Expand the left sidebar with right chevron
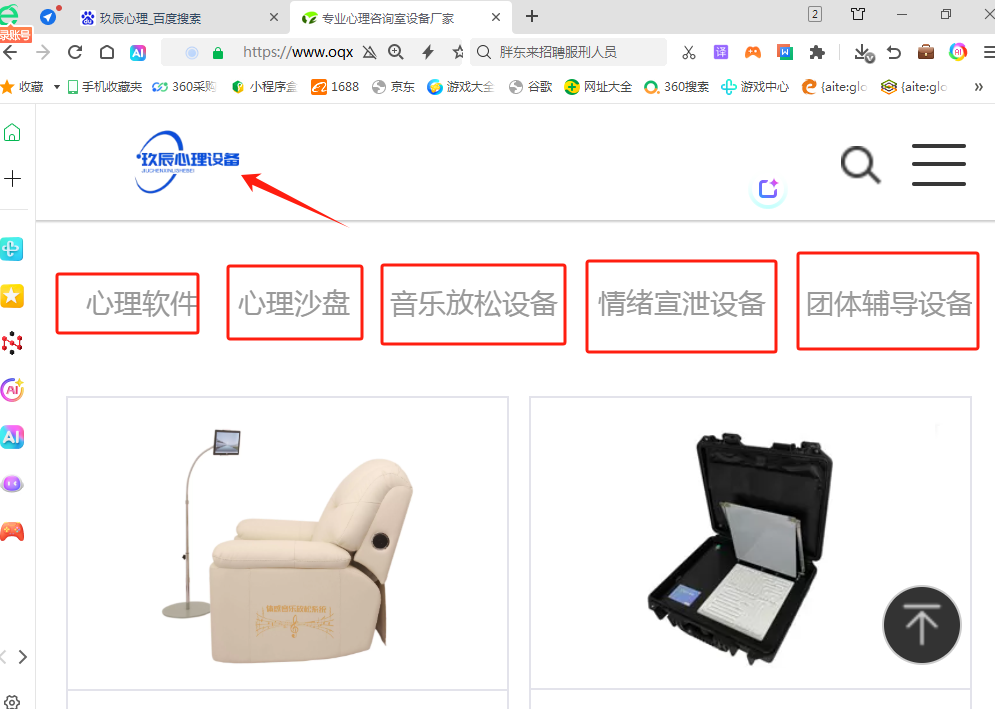 [x=23, y=657]
